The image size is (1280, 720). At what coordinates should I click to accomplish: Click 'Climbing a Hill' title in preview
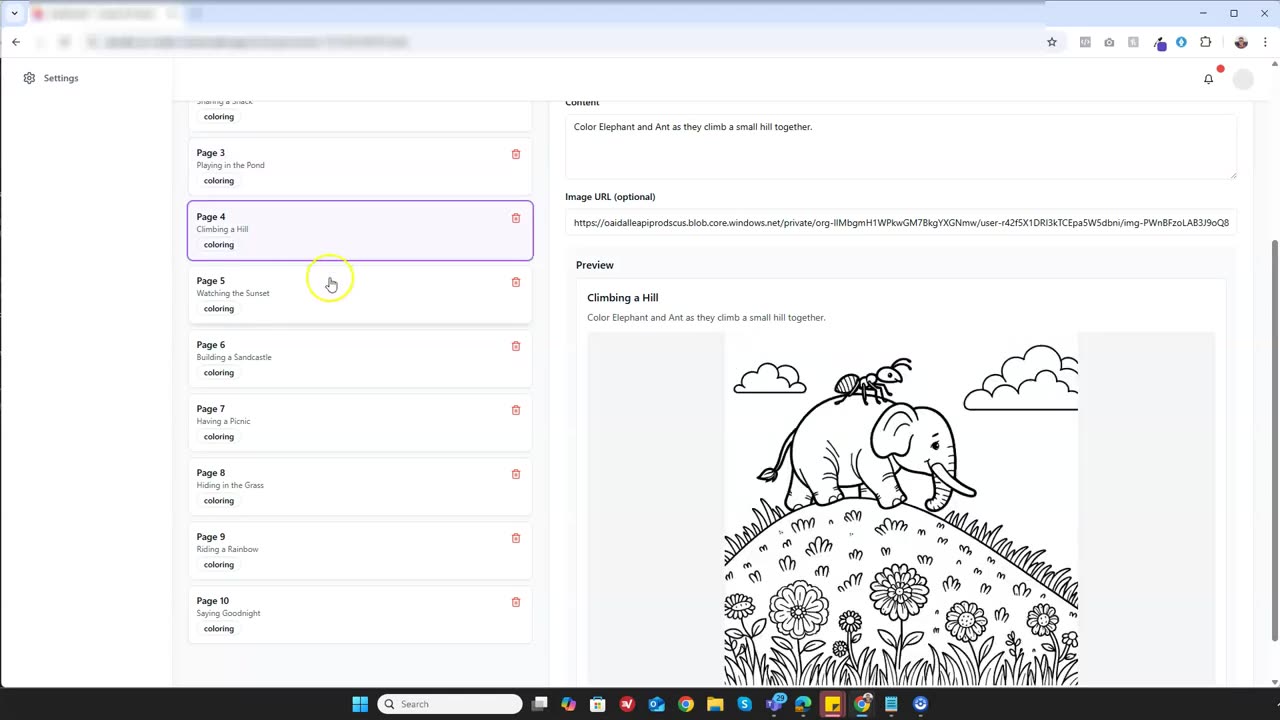623,298
